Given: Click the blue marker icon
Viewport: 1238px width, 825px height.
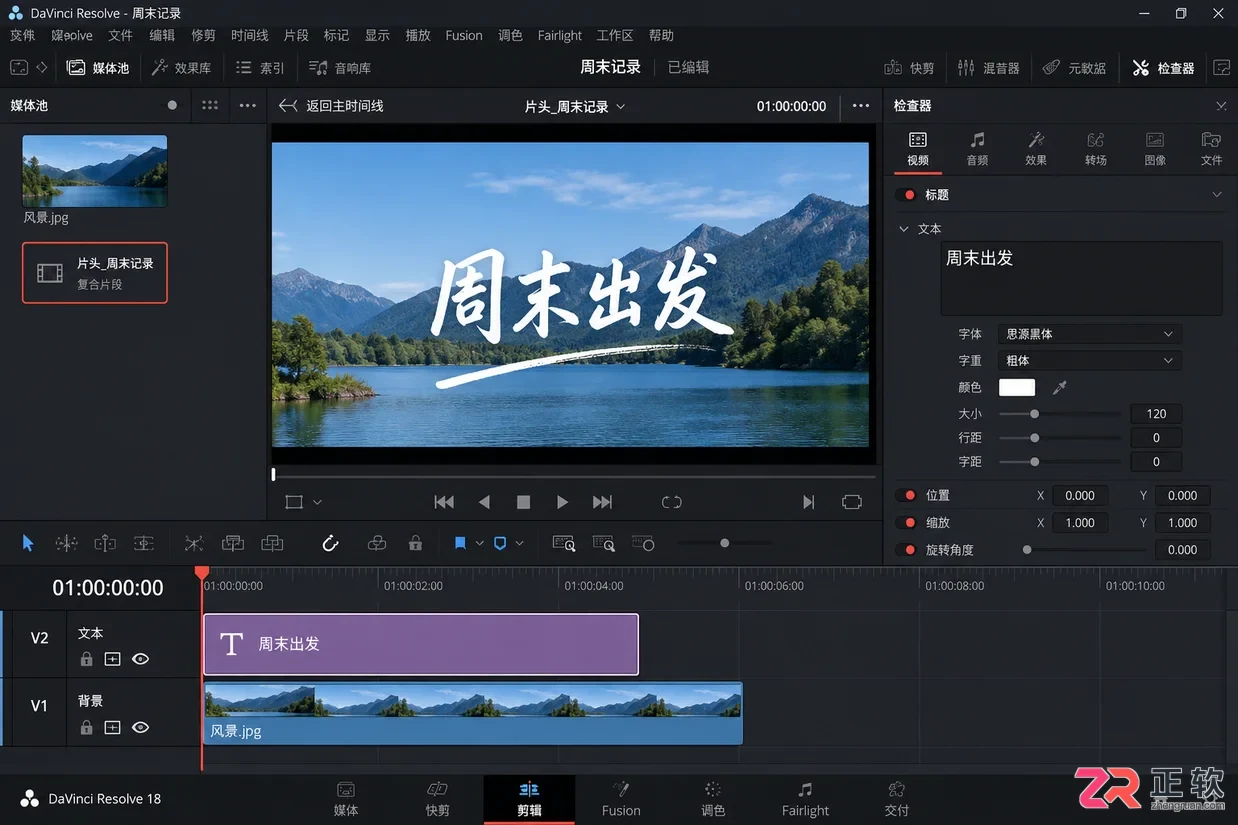Looking at the screenshot, I should (500, 543).
